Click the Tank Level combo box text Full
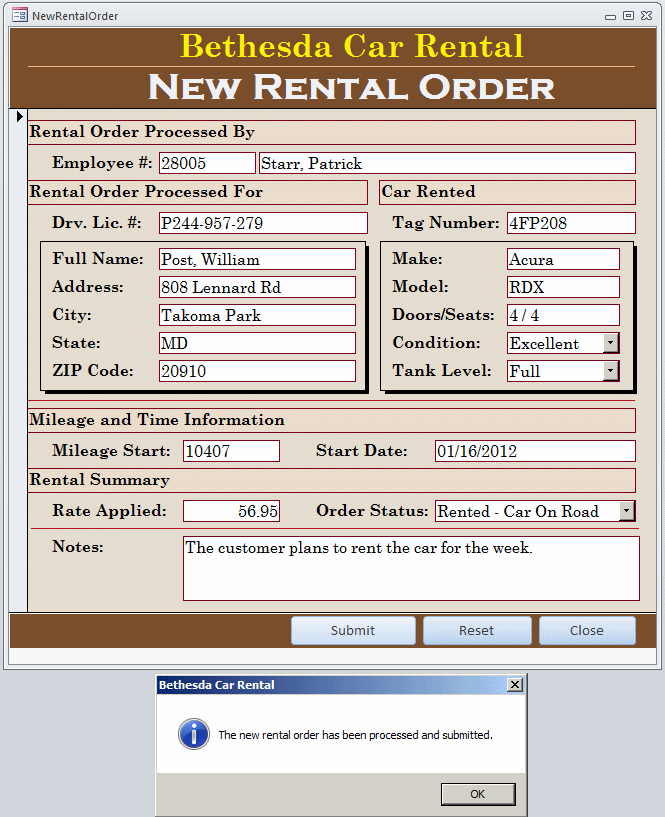 (x=525, y=371)
